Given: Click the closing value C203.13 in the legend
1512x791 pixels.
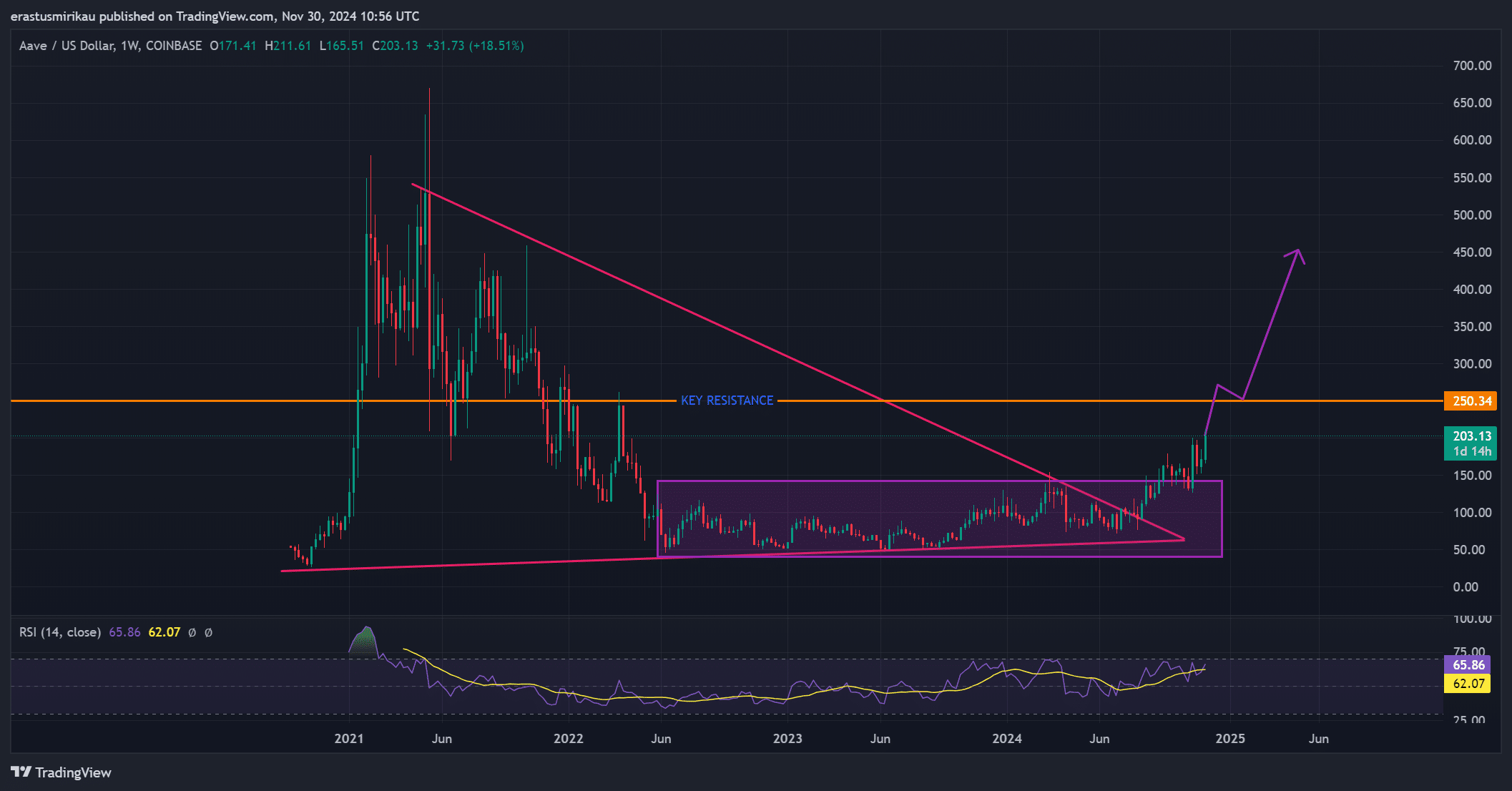Looking at the screenshot, I should (x=395, y=46).
